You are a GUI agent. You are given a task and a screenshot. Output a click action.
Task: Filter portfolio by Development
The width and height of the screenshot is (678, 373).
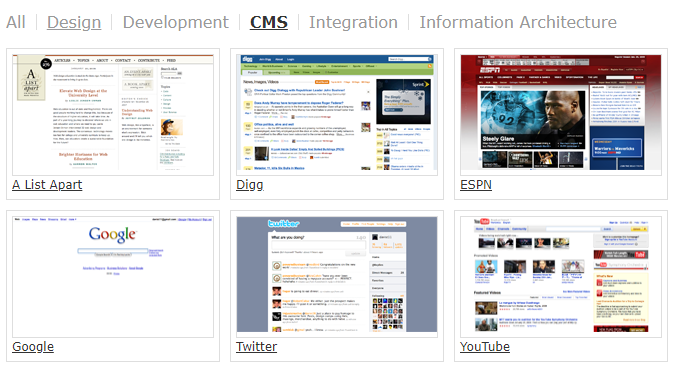[x=176, y=22]
